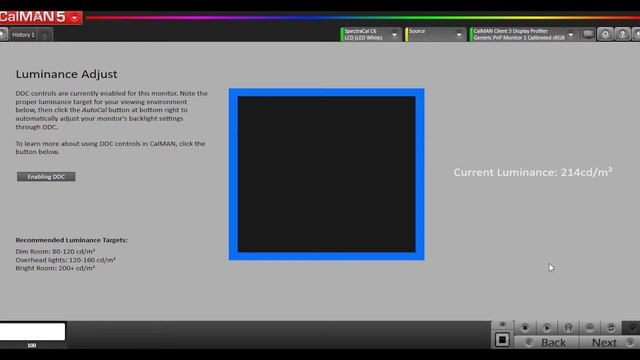Screen dimensions: 640x360
Task: Click 'Dim Room: 80-120 cd/m²' text
Action: click(56, 251)
